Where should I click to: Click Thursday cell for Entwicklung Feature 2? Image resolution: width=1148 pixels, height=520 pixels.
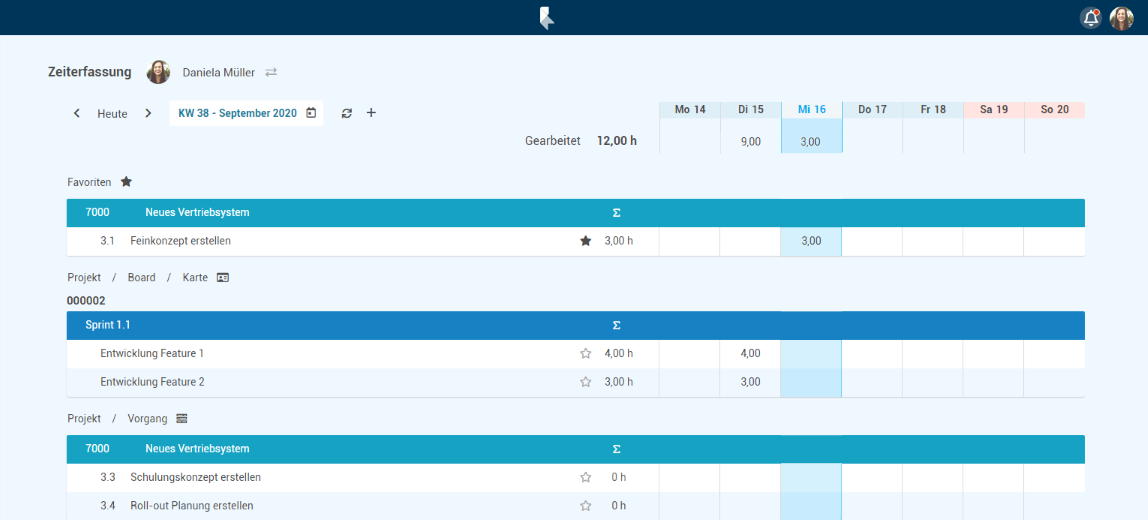coord(872,382)
